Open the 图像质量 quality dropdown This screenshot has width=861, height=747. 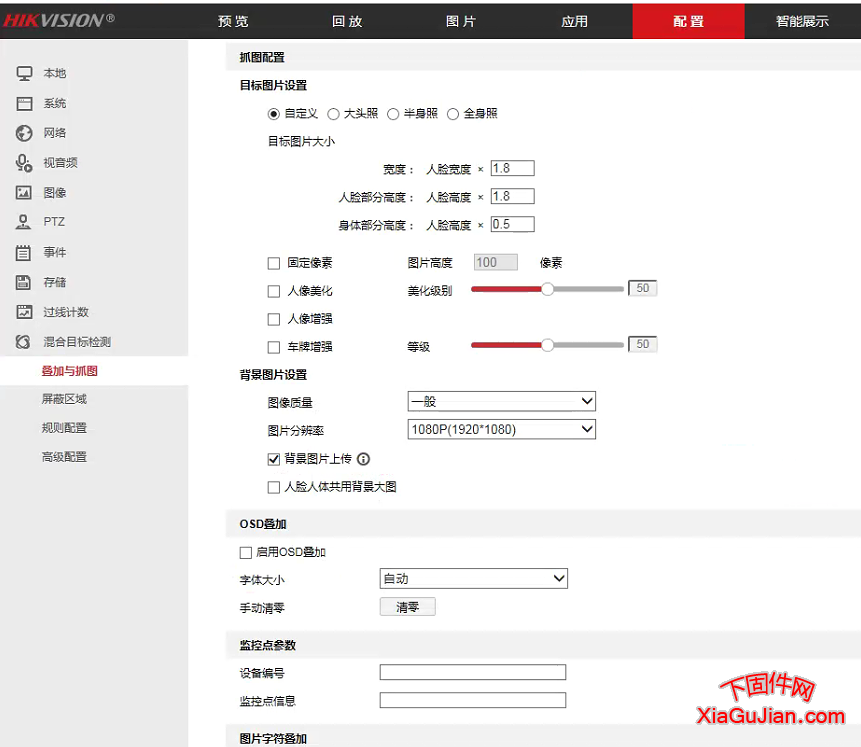(501, 400)
